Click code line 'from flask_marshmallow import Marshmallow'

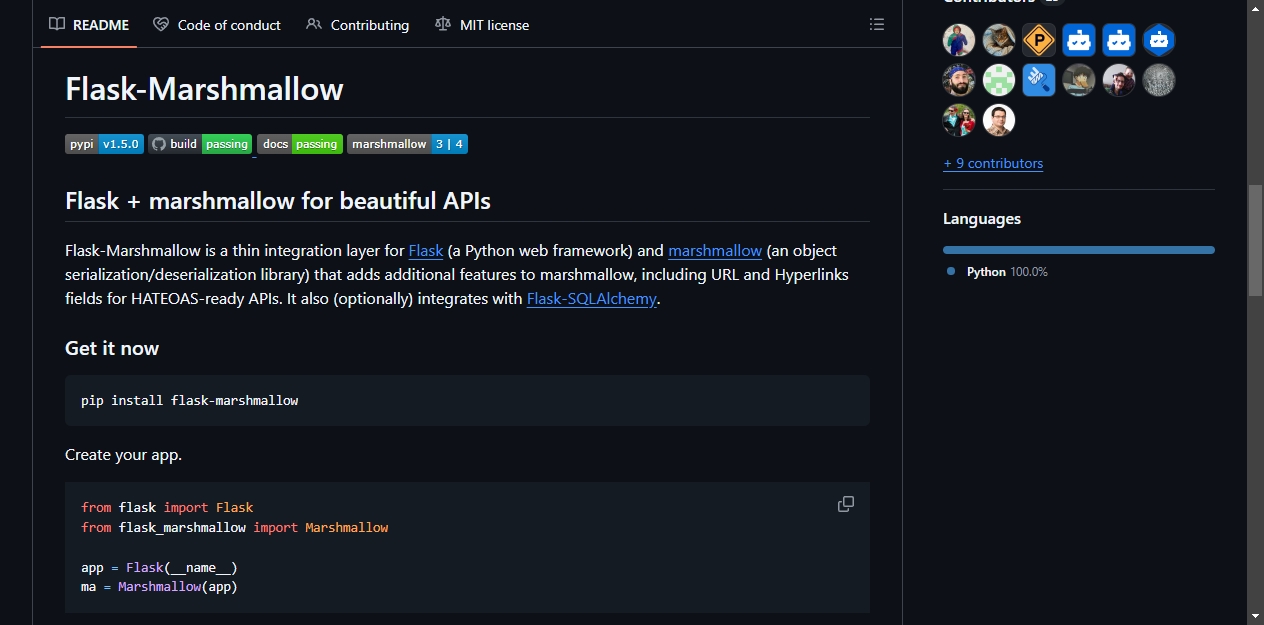click(235, 528)
